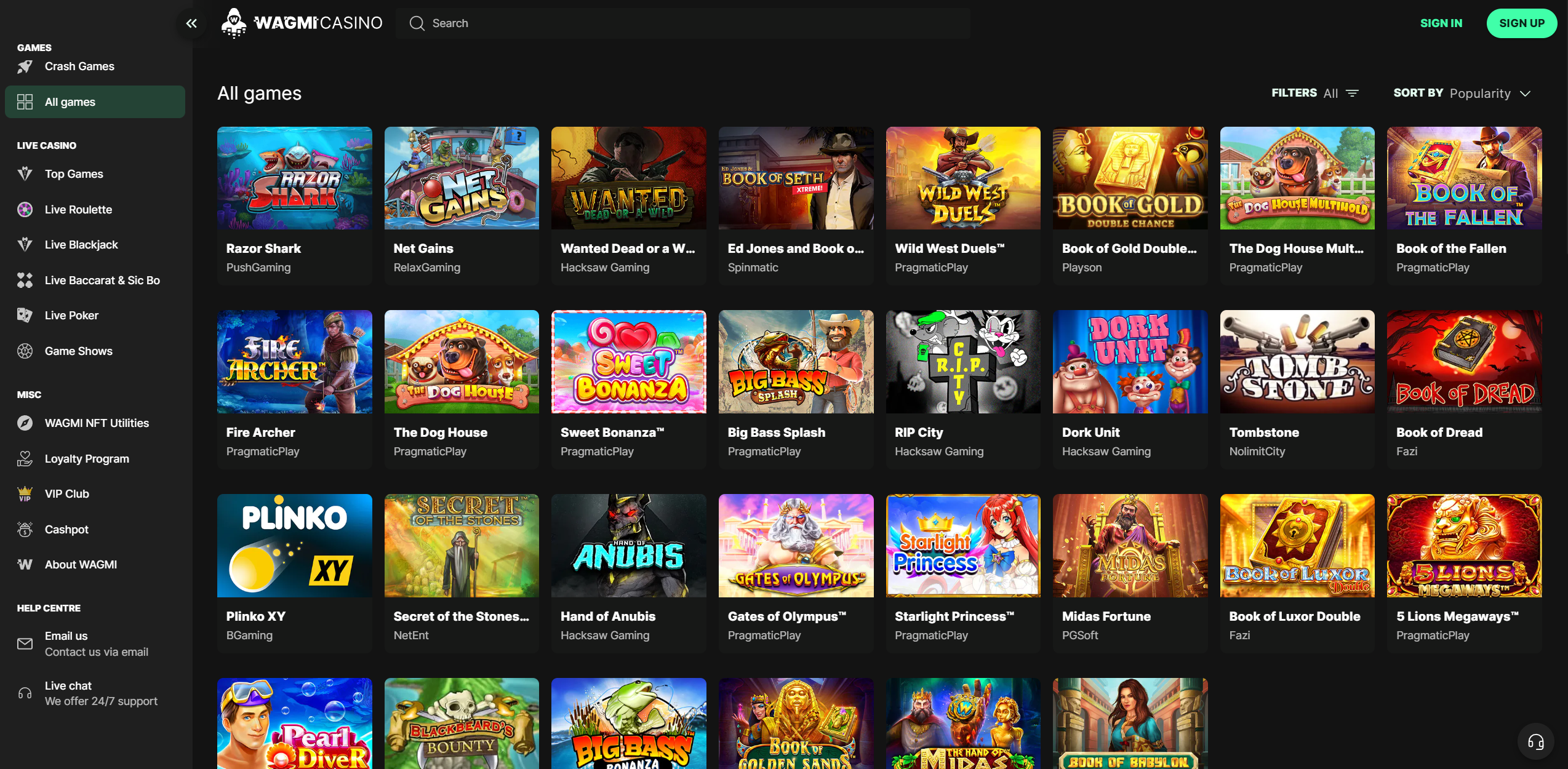Expand sort options via chevron arrow

coord(1525,94)
